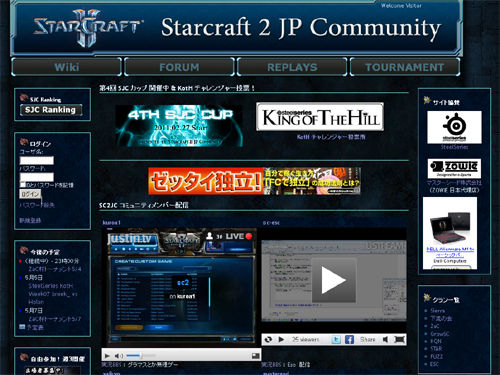This screenshot has height=375, width=500.
Task: Follow the KotH challenger voting link
Action: pyautogui.click(x=331, y=137)
